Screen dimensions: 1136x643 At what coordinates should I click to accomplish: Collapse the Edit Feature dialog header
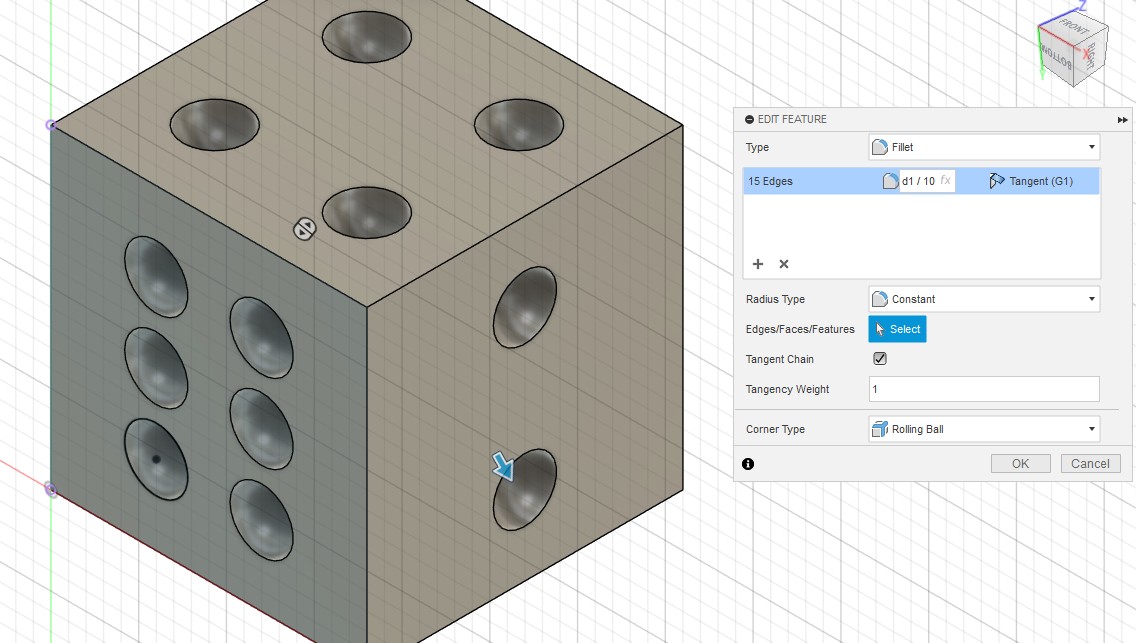(750, 119)
